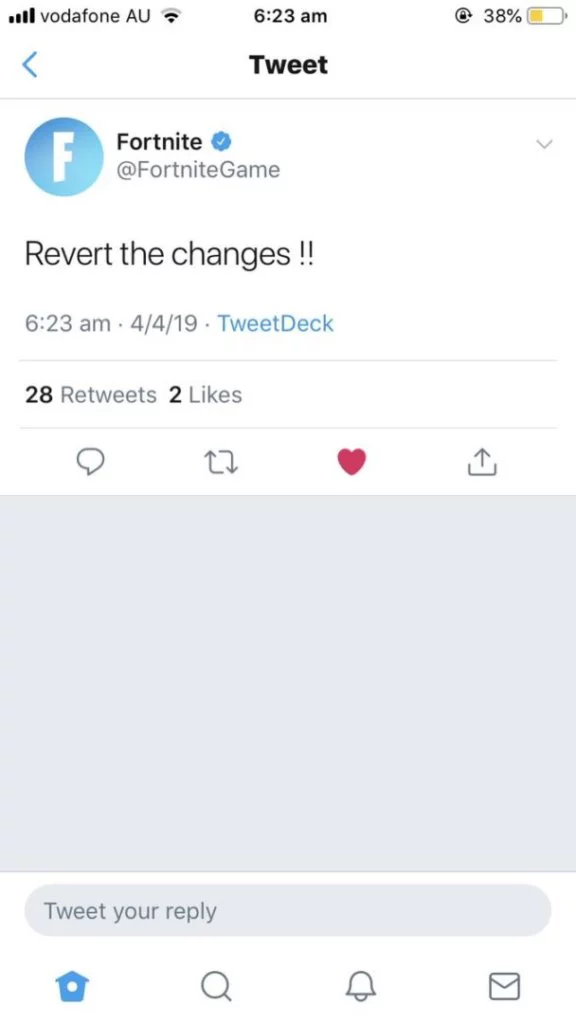Tap the verified badge next to Fortnite
This screenshot has height=1024, width=576.
(x=220, y=140)
